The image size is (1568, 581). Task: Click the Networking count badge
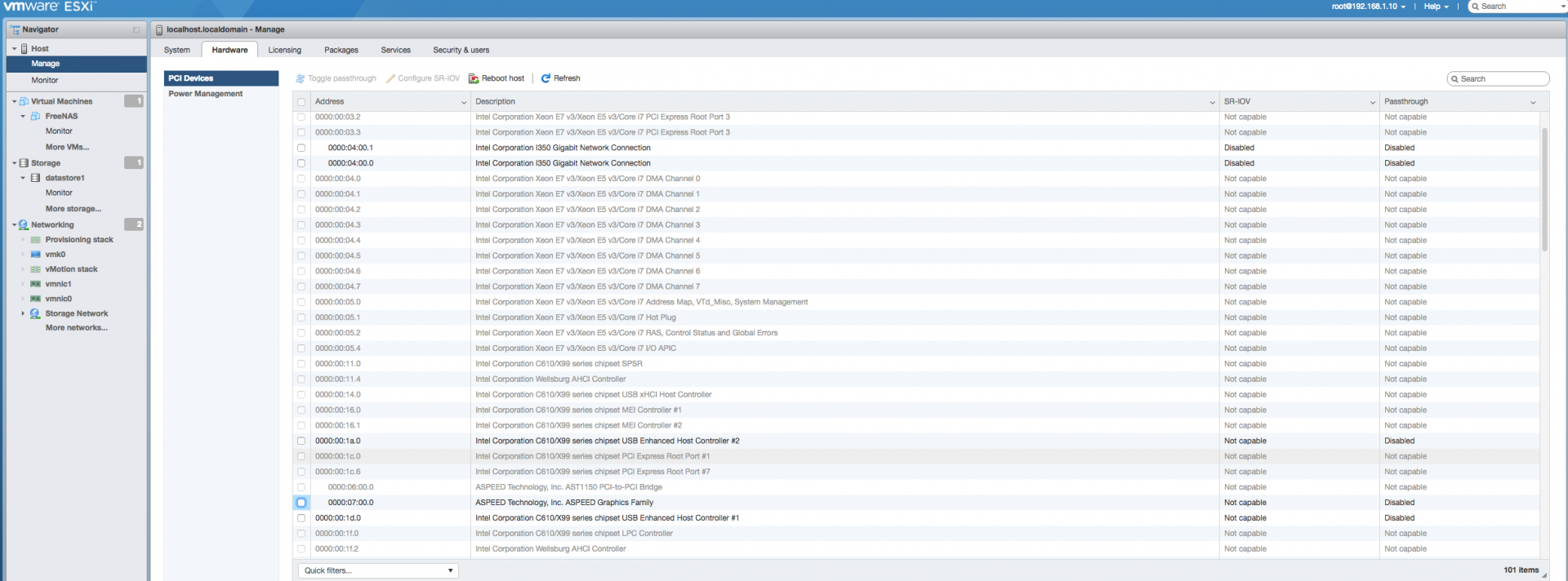point(134,224)
